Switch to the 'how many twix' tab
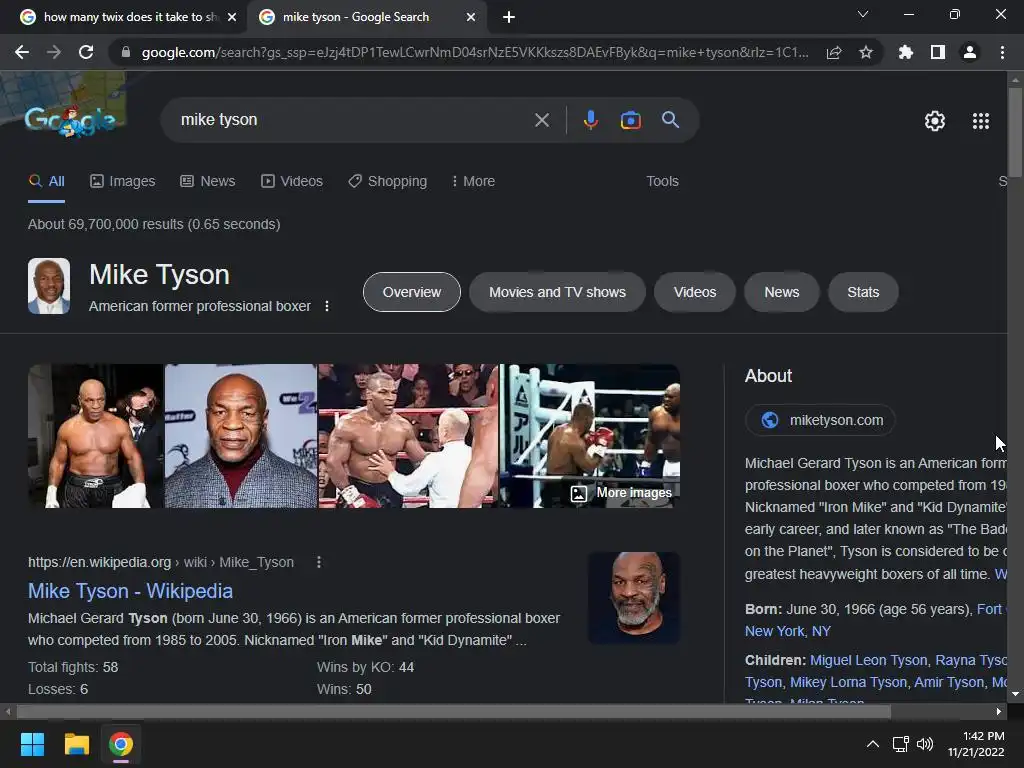 124,17
